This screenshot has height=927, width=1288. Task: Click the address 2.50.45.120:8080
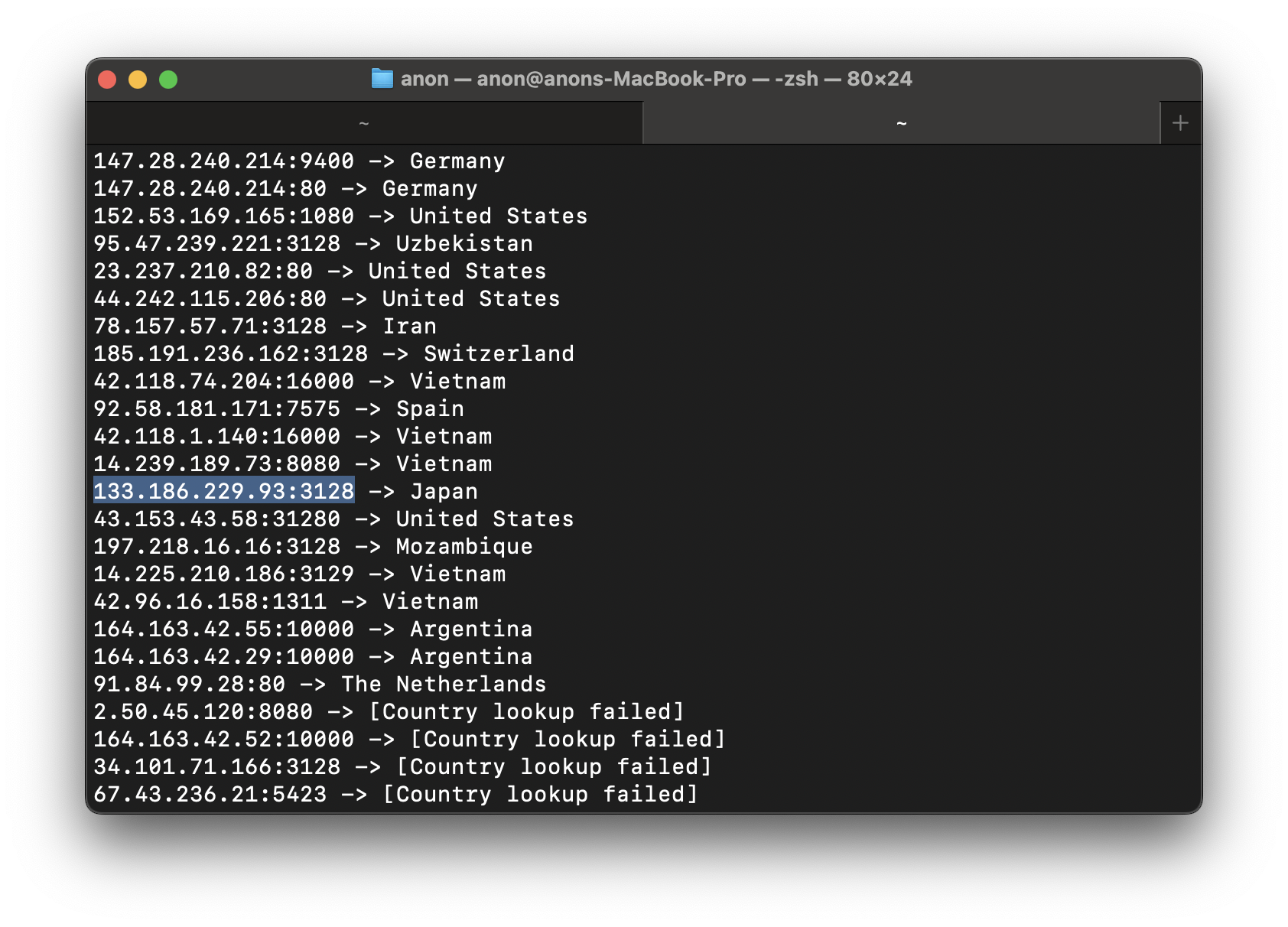(203, 711)
